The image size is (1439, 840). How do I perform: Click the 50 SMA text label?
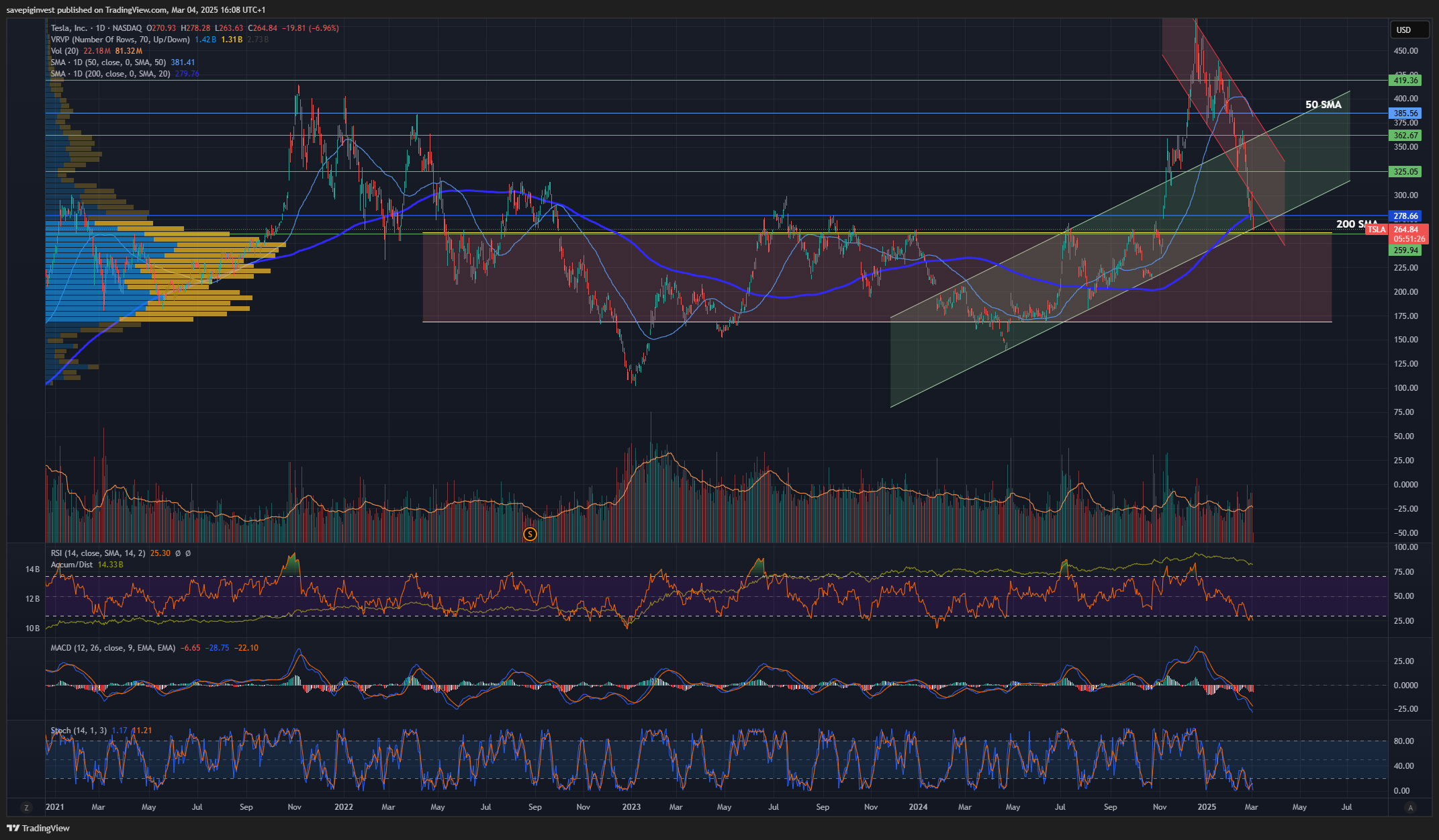[x=1323, y=105]
